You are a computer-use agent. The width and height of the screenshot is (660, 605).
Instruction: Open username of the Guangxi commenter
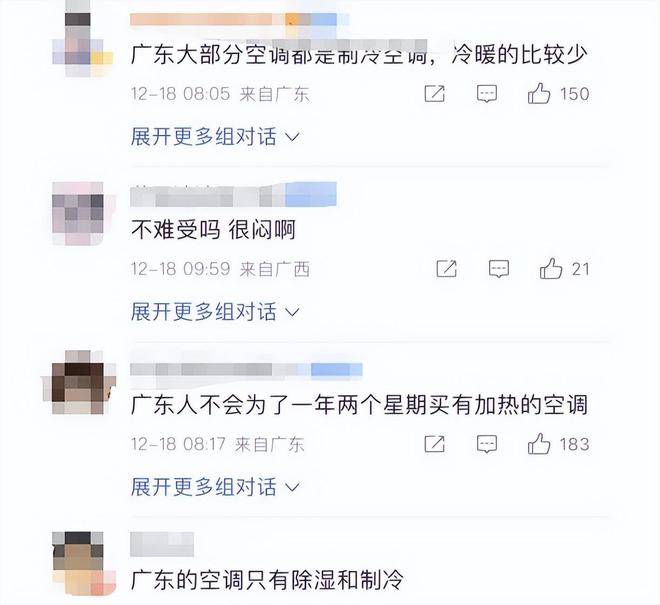click(233, 195)
